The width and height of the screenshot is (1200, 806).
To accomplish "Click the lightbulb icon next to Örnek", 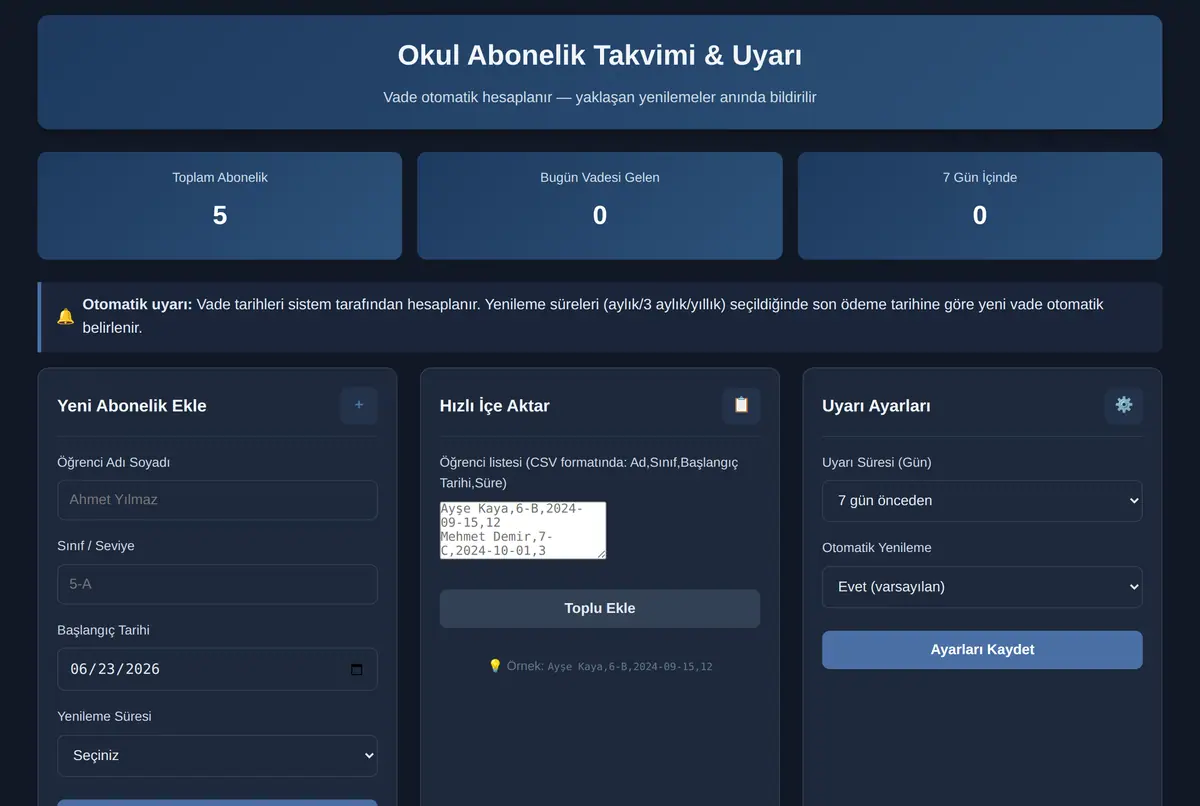I will [x=494, y=665].
